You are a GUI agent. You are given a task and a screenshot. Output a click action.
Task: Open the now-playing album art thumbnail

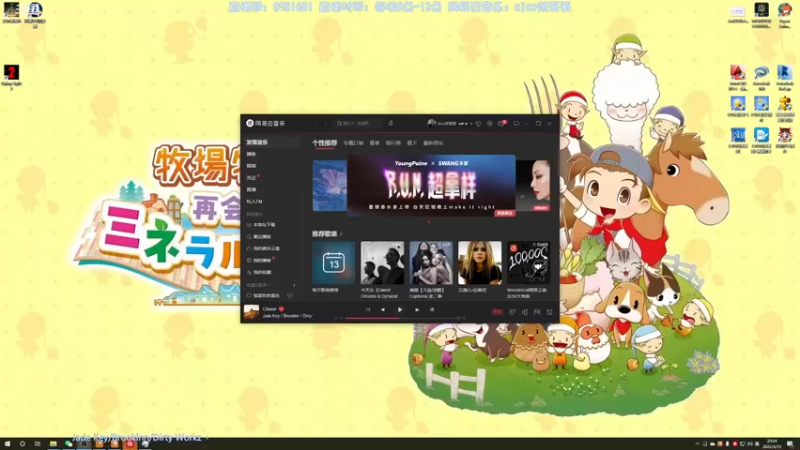tap(251, 312)
